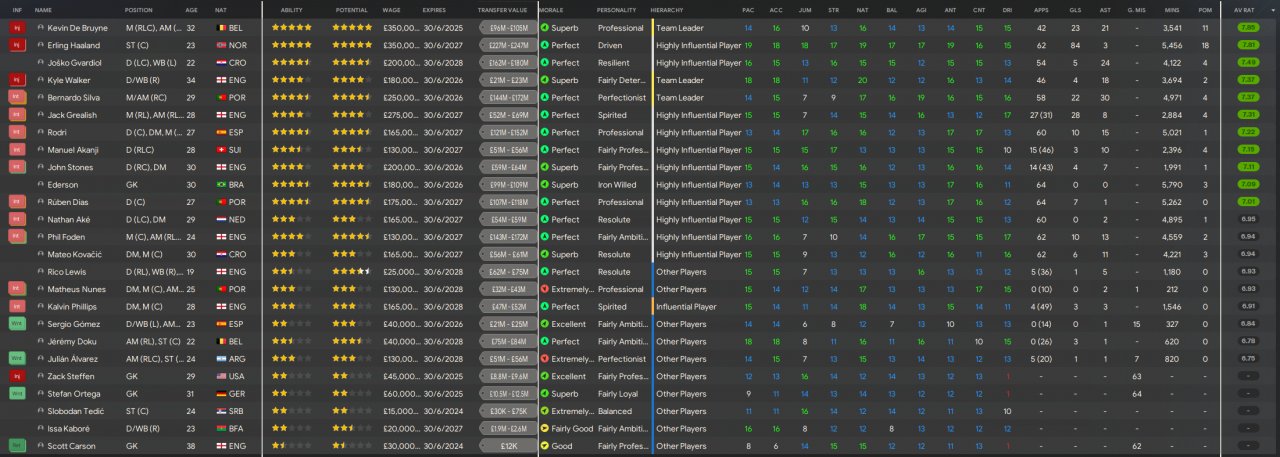Click Ederson's 5,790 minutes value
The width and height of the screenshot is (1280, 457).
coord(1173,185)
